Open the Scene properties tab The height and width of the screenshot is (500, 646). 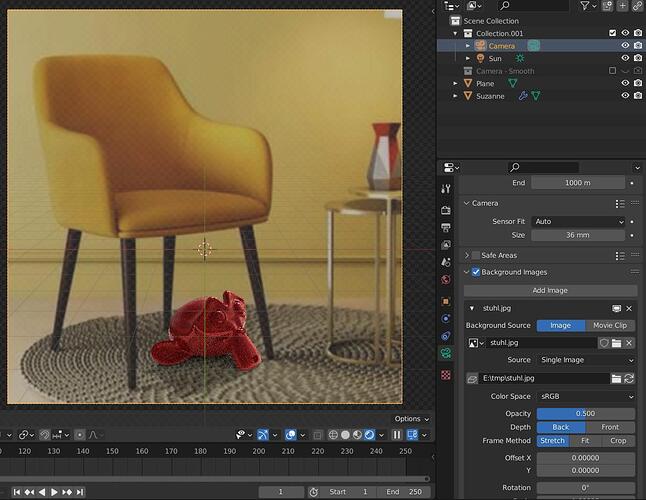[446, 262]
